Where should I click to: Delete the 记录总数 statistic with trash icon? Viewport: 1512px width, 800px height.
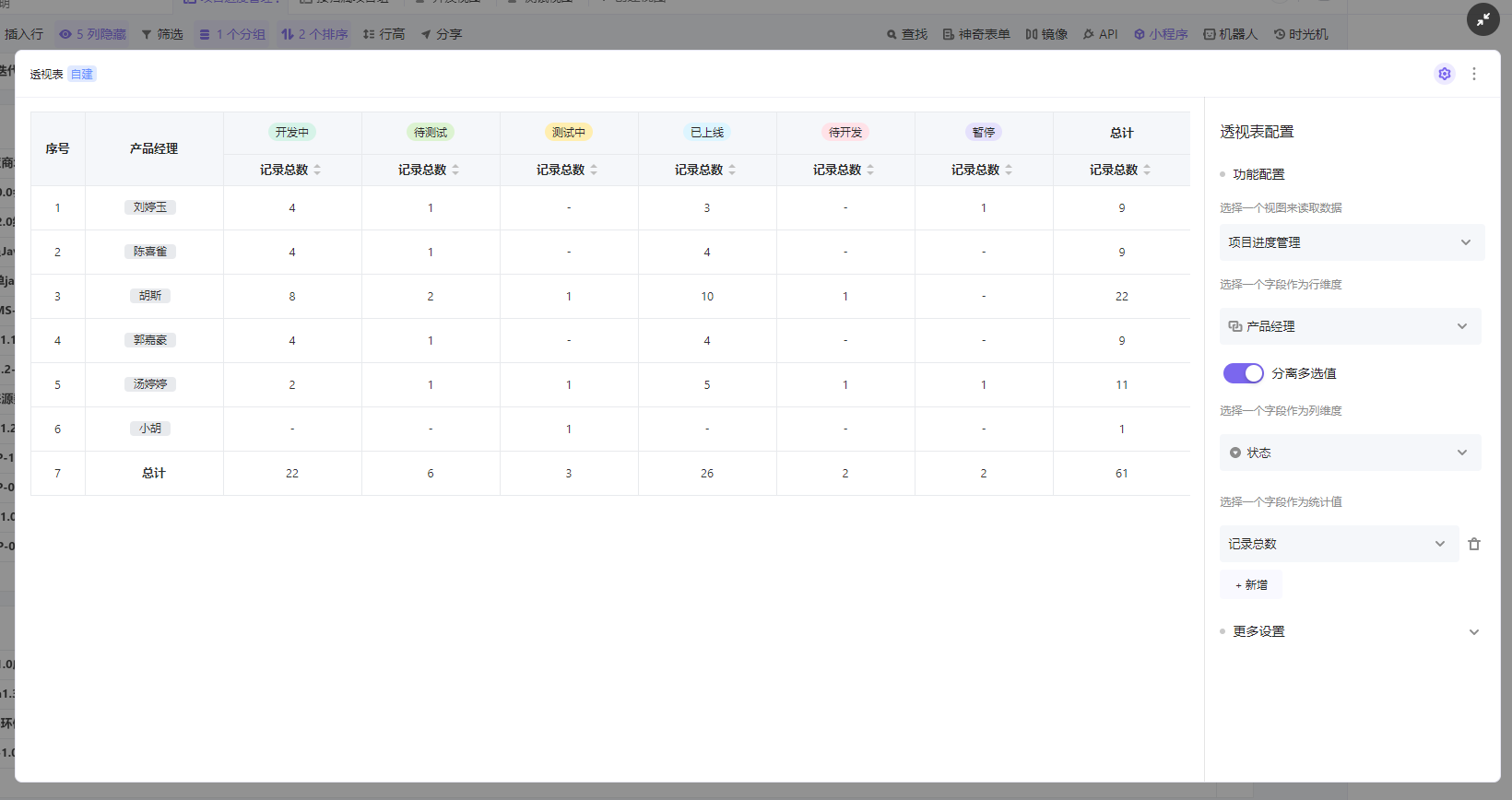[1474, 544]
